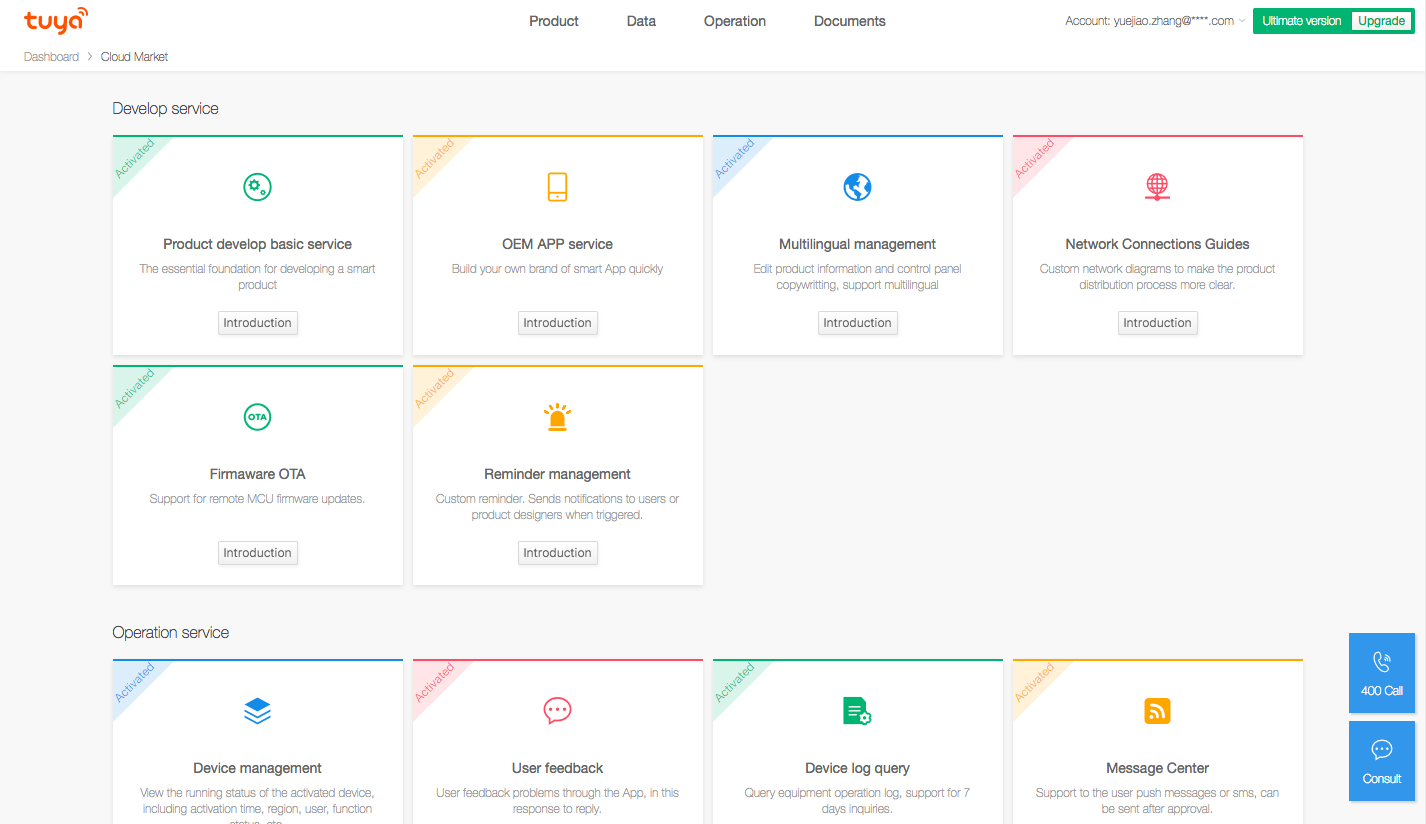
Task: Select the Reminder management title
Action: 558,474
